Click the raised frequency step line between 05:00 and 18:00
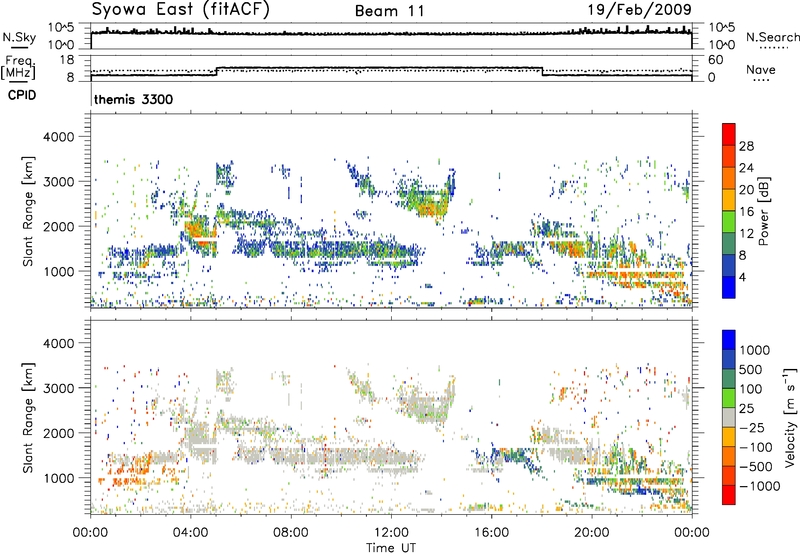This screenshot has height=554, width=800. [380, 67]
